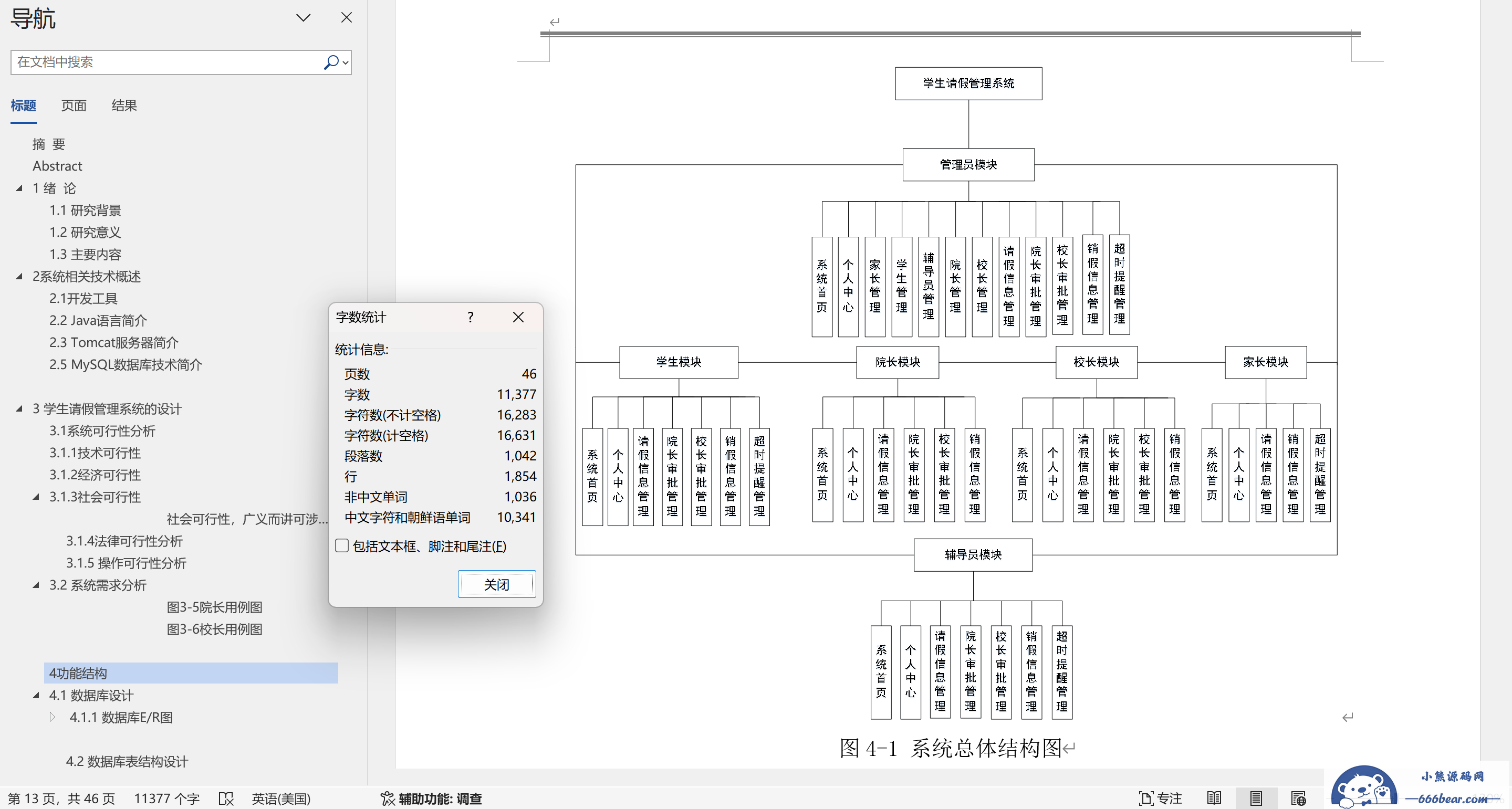
Task: Click the 关闭 button in word count dialog
Action: [x=497, y=584]
